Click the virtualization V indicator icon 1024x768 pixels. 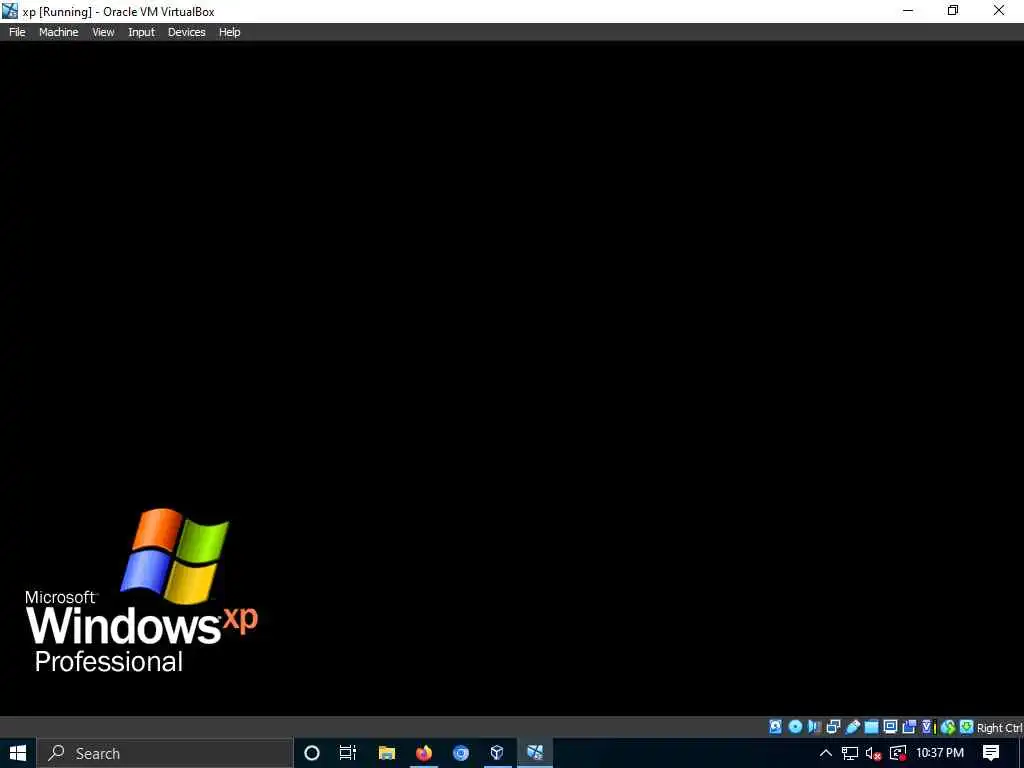[927, 727]
